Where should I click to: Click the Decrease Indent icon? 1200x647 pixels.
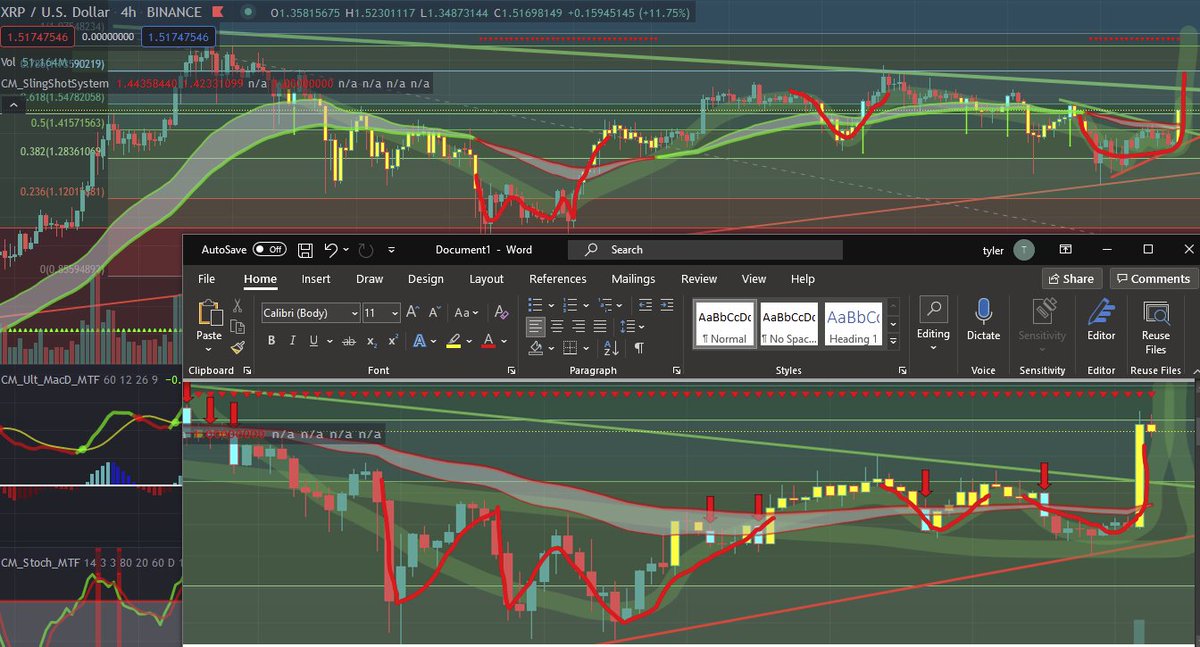(643, 305)
